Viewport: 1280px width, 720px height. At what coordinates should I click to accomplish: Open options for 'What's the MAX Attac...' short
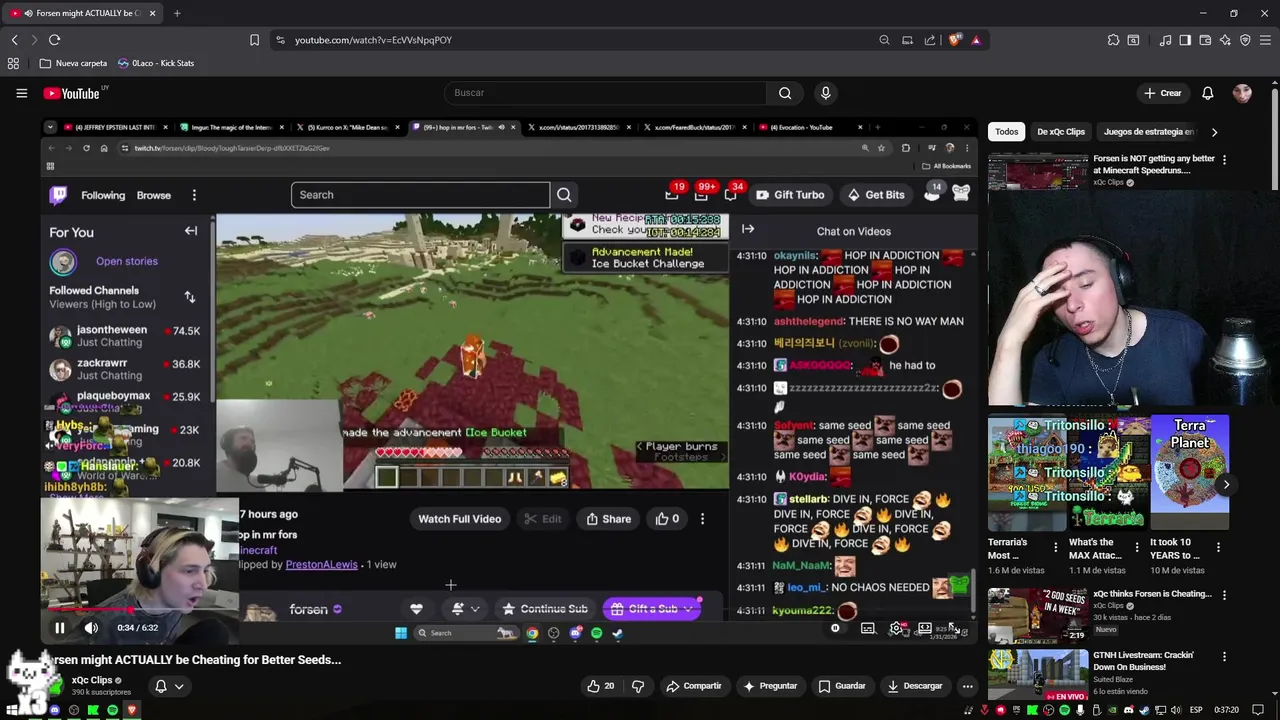(x=1136, y=547)
